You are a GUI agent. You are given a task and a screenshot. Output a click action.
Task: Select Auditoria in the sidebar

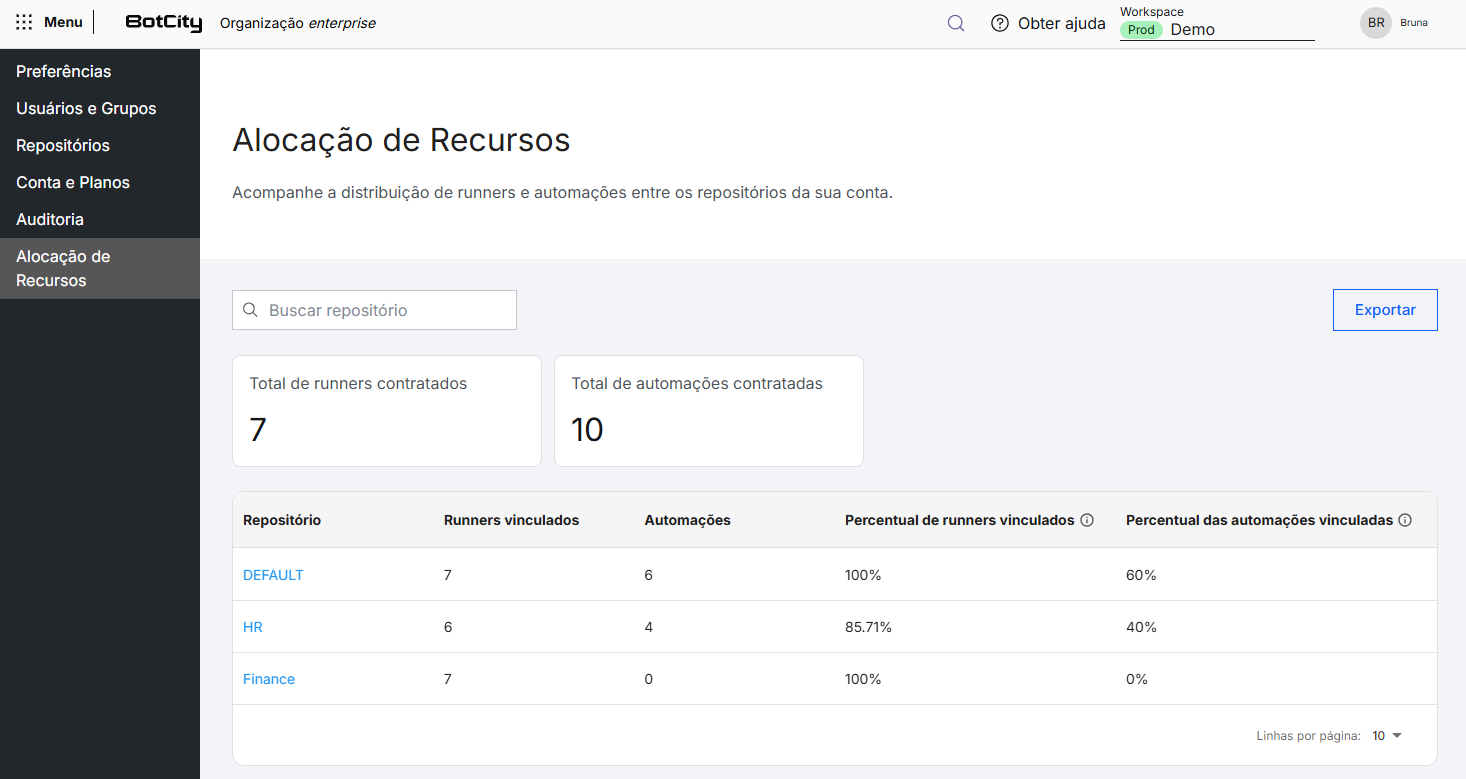coord(100,219)
